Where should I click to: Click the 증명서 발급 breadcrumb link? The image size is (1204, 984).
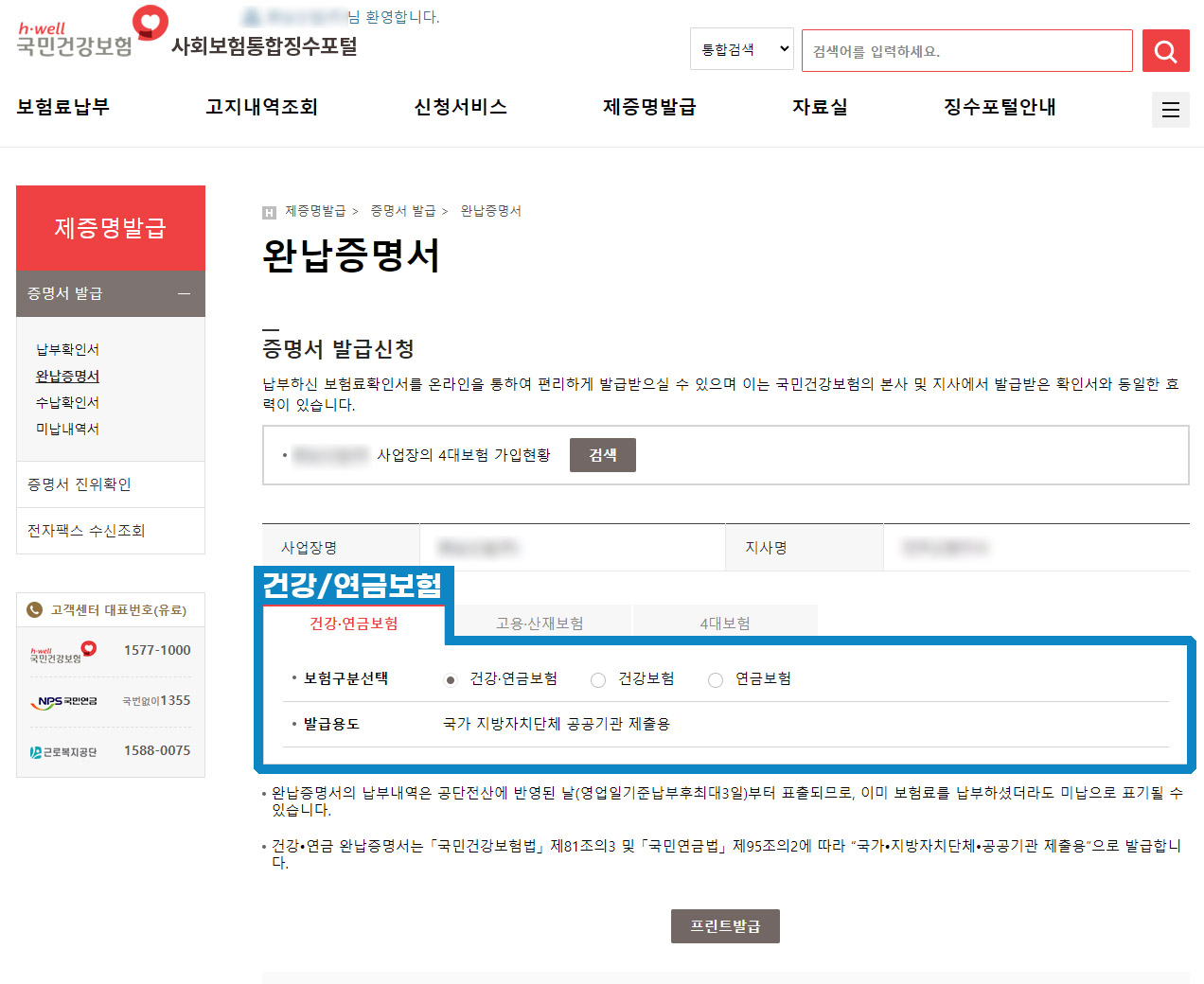tap(403, 211)
